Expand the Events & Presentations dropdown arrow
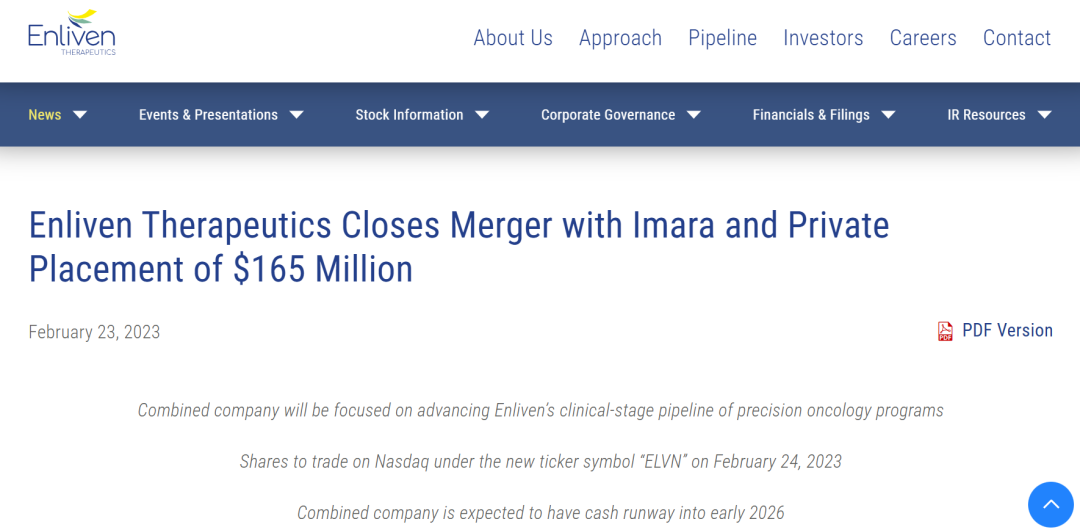 [x=296, y=115]
